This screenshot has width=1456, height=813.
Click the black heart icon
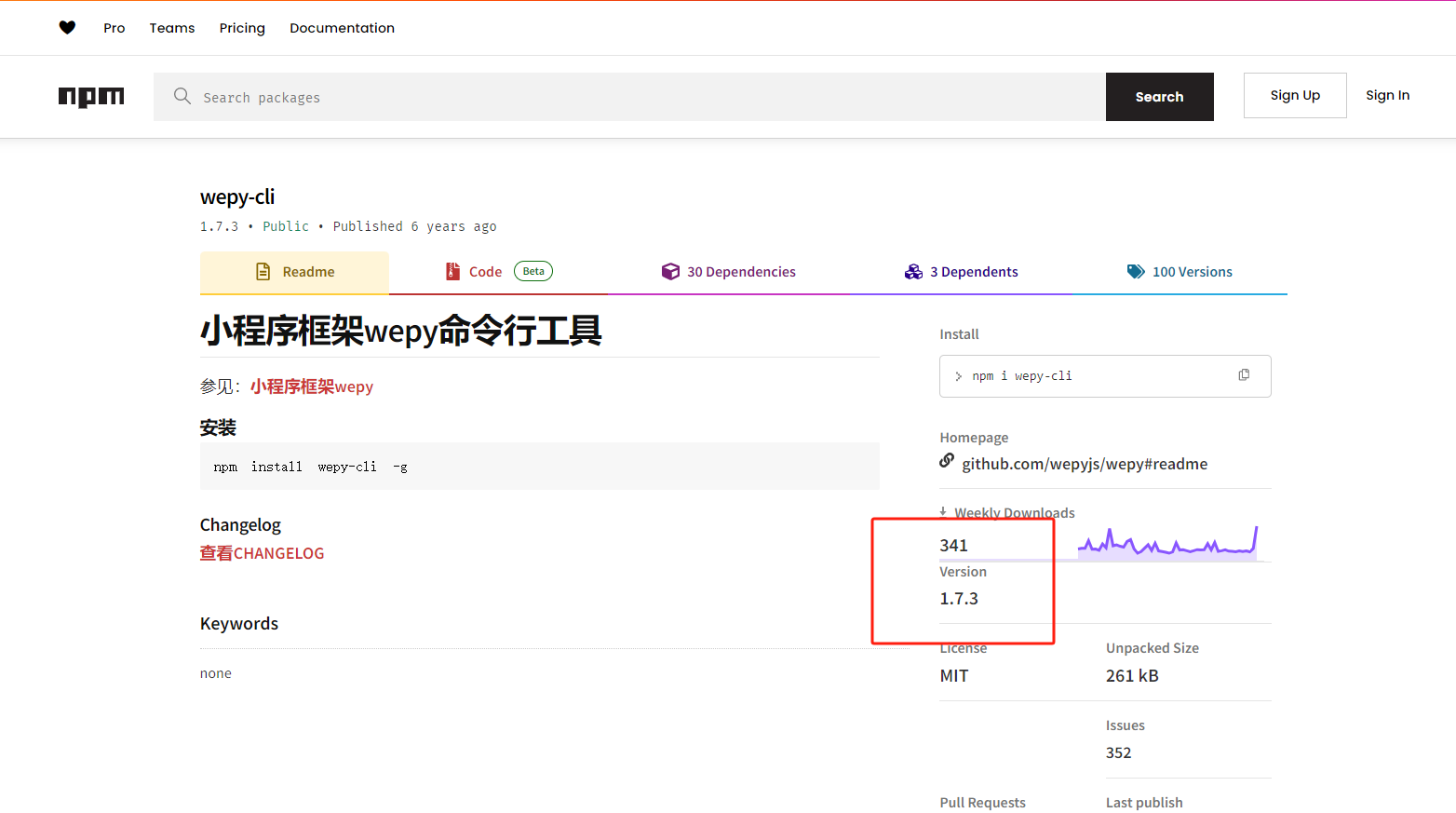coord(67,28)
